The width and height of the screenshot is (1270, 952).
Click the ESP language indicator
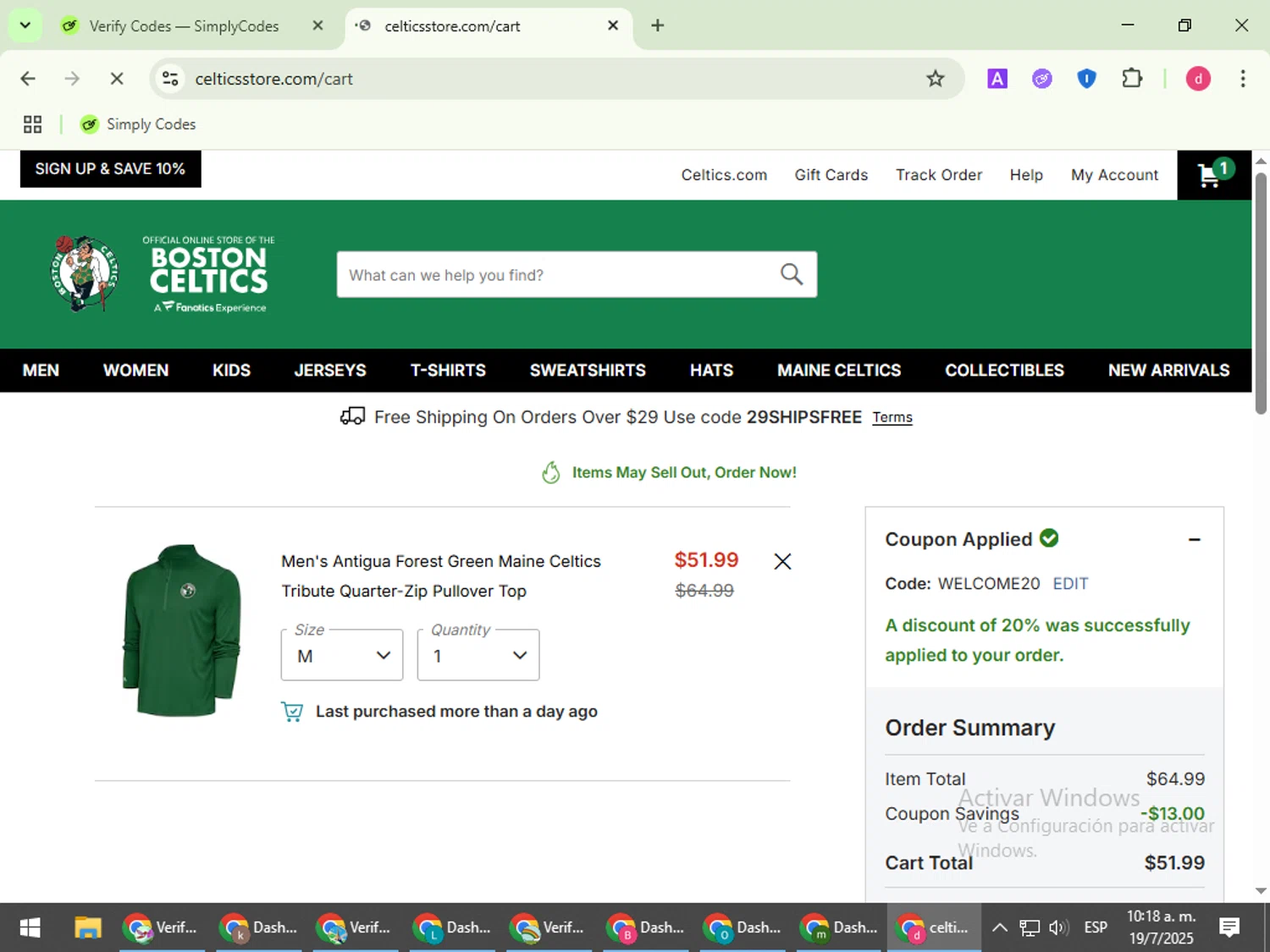coord(1096,927)
